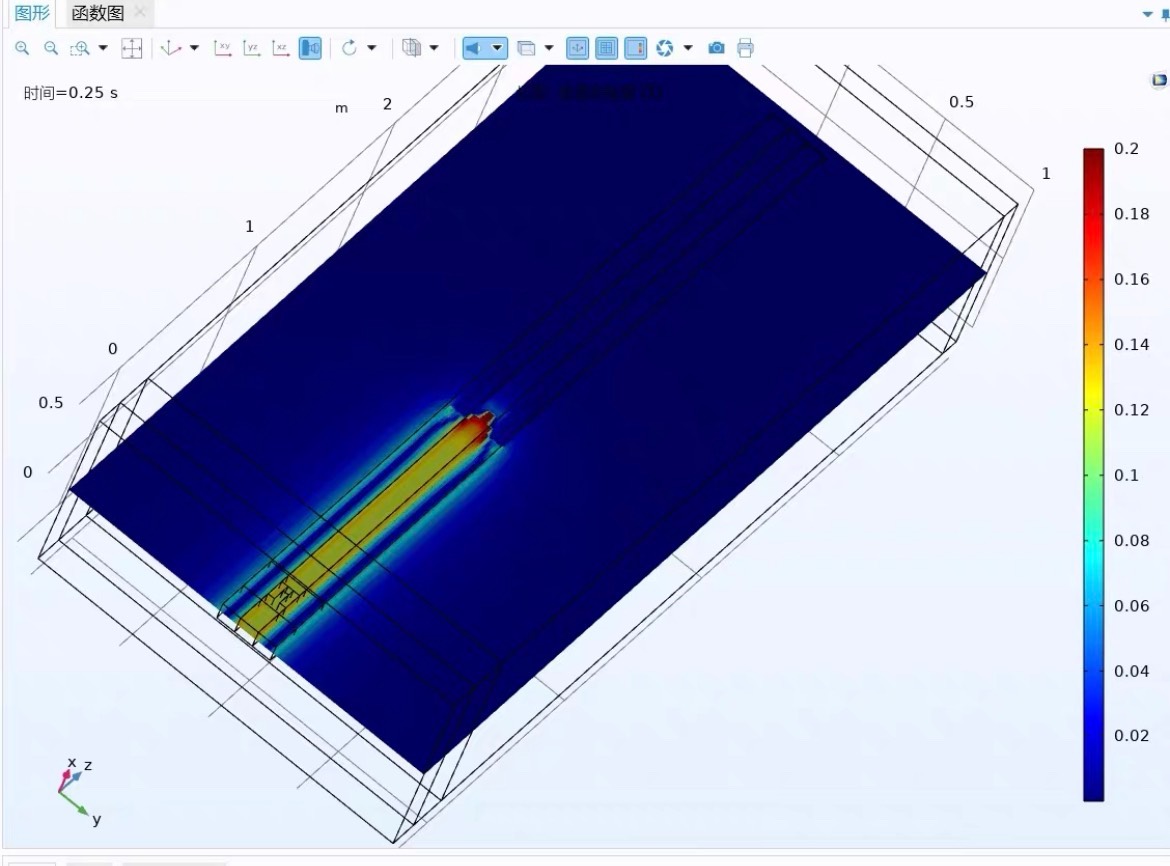This screenshot has width=1170, height=866.
Task: Click the rotate view icon
Action: tap(348, 48)
